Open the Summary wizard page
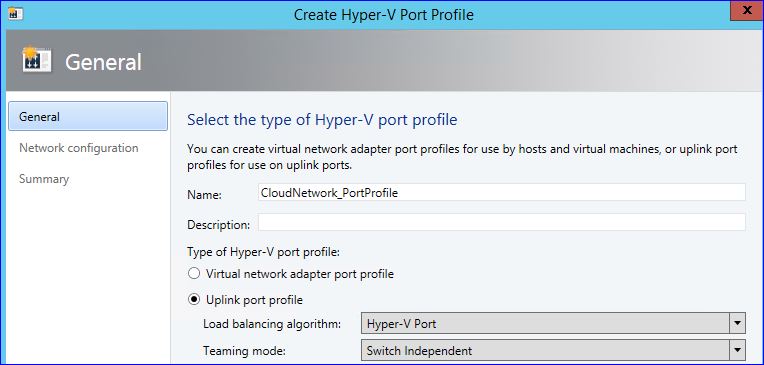The height and width of the screenshot is (365, 764). pos(44,179)
